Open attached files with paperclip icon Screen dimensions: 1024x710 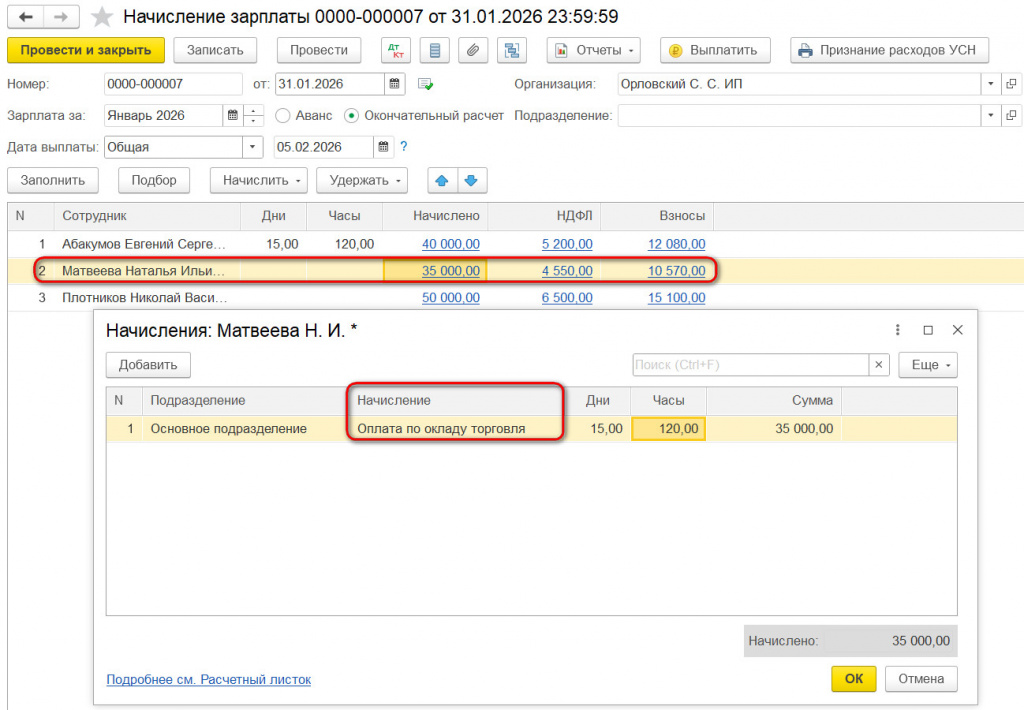coord(473,50)
